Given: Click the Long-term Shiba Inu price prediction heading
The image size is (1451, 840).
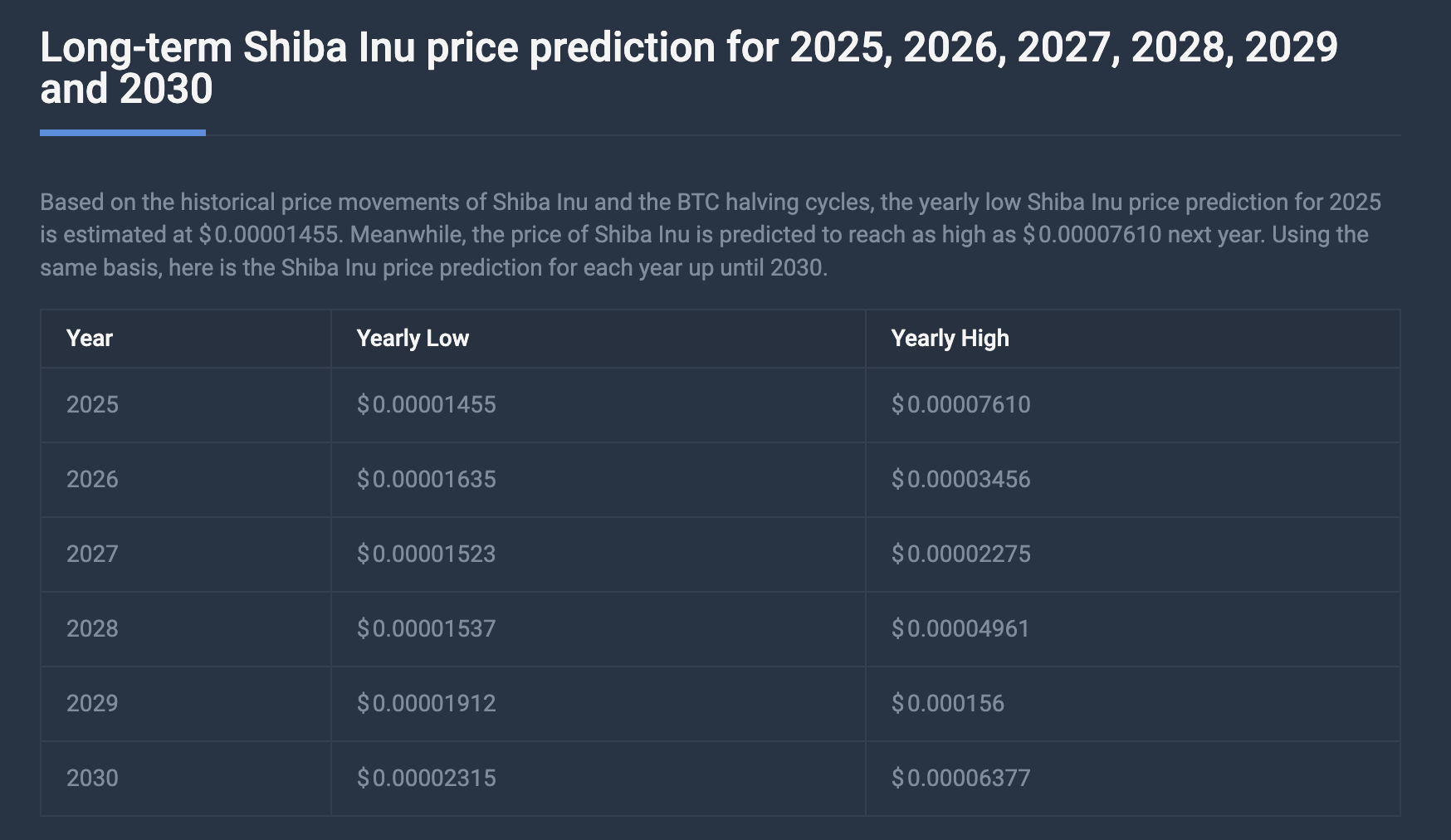Looking at the screenshot, I should pos(689,68).
